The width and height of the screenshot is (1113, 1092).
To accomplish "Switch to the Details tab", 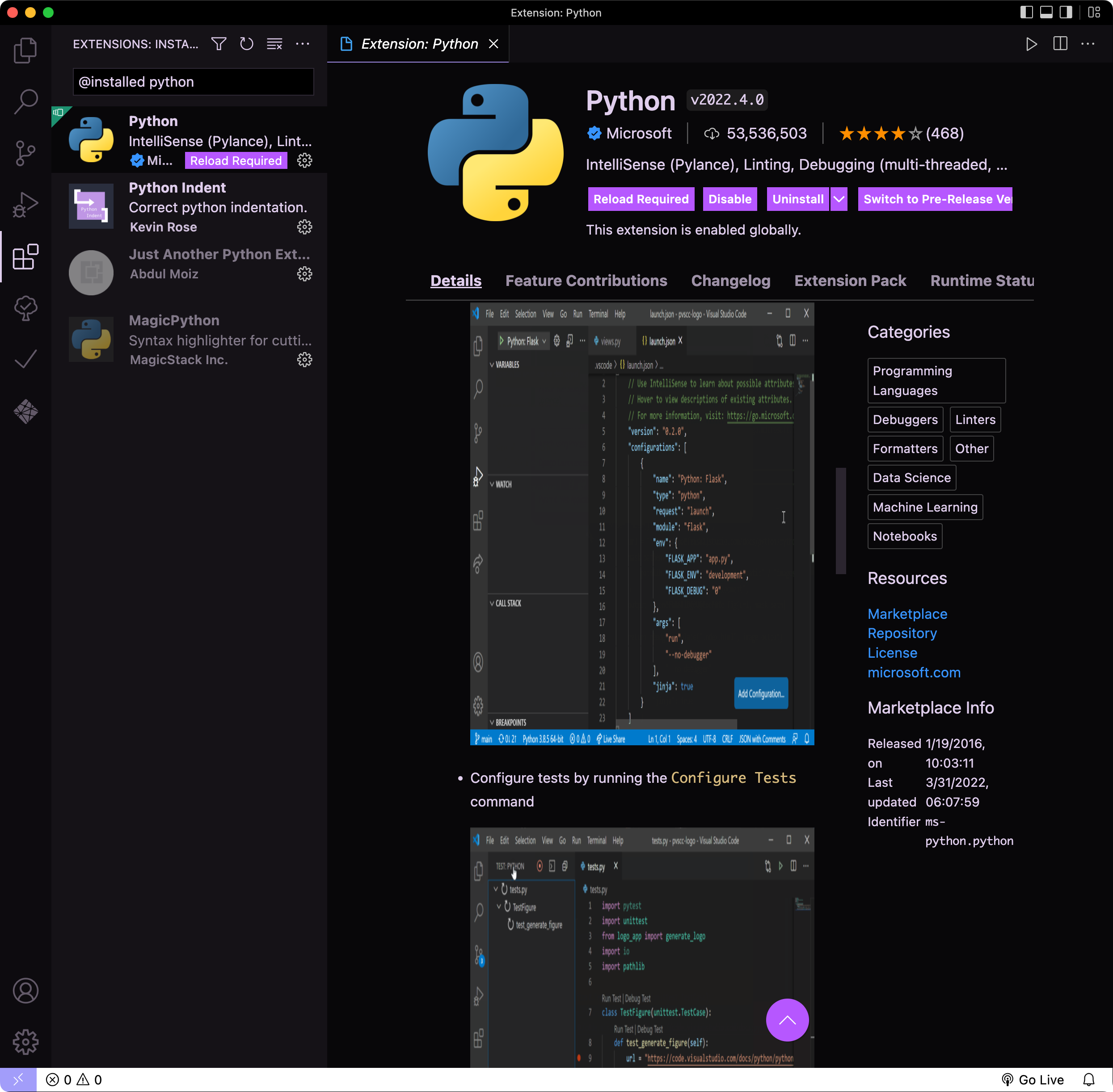I will click(455, 281).
